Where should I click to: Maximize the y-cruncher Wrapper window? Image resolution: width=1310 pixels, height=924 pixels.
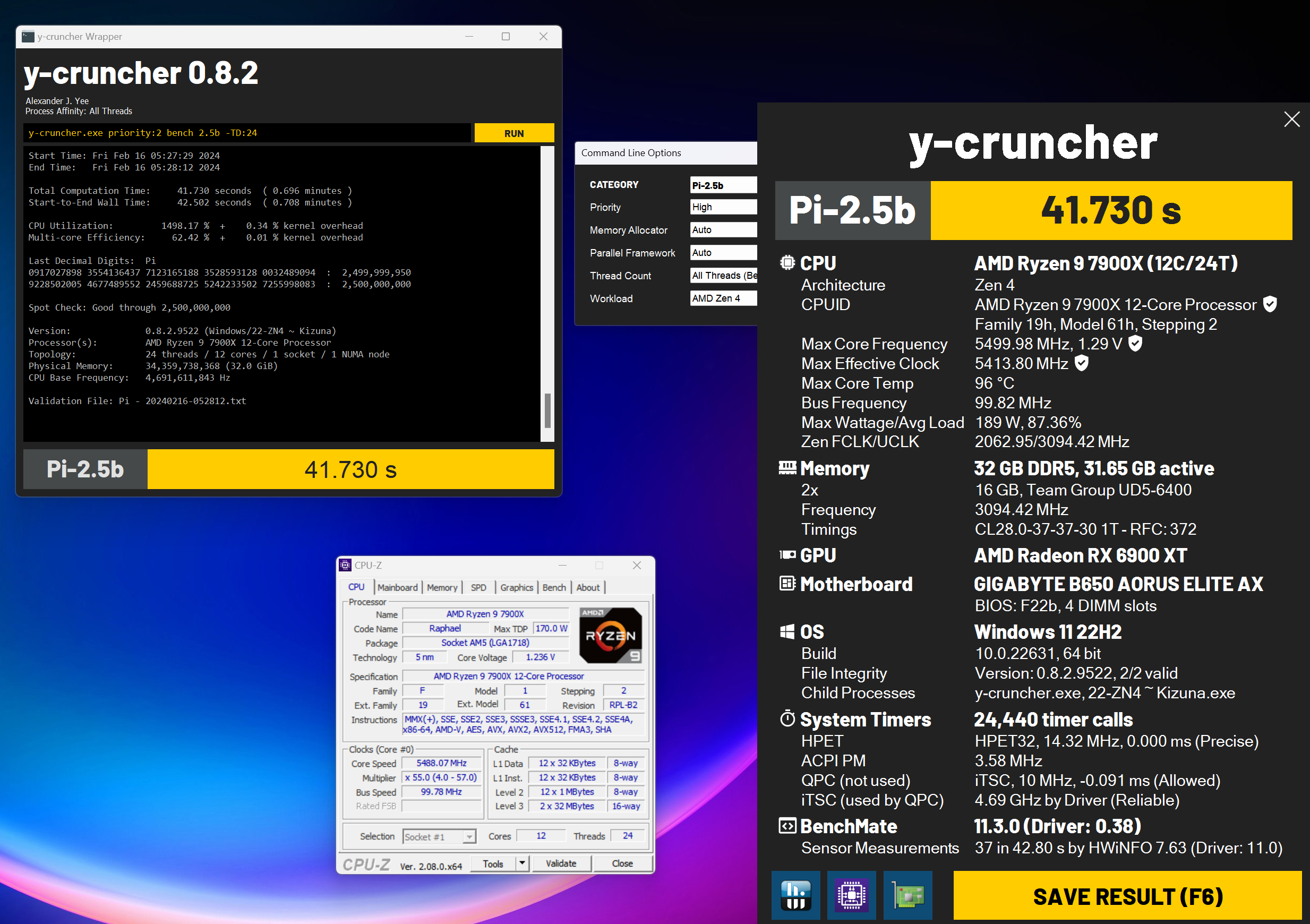[506, 37]
